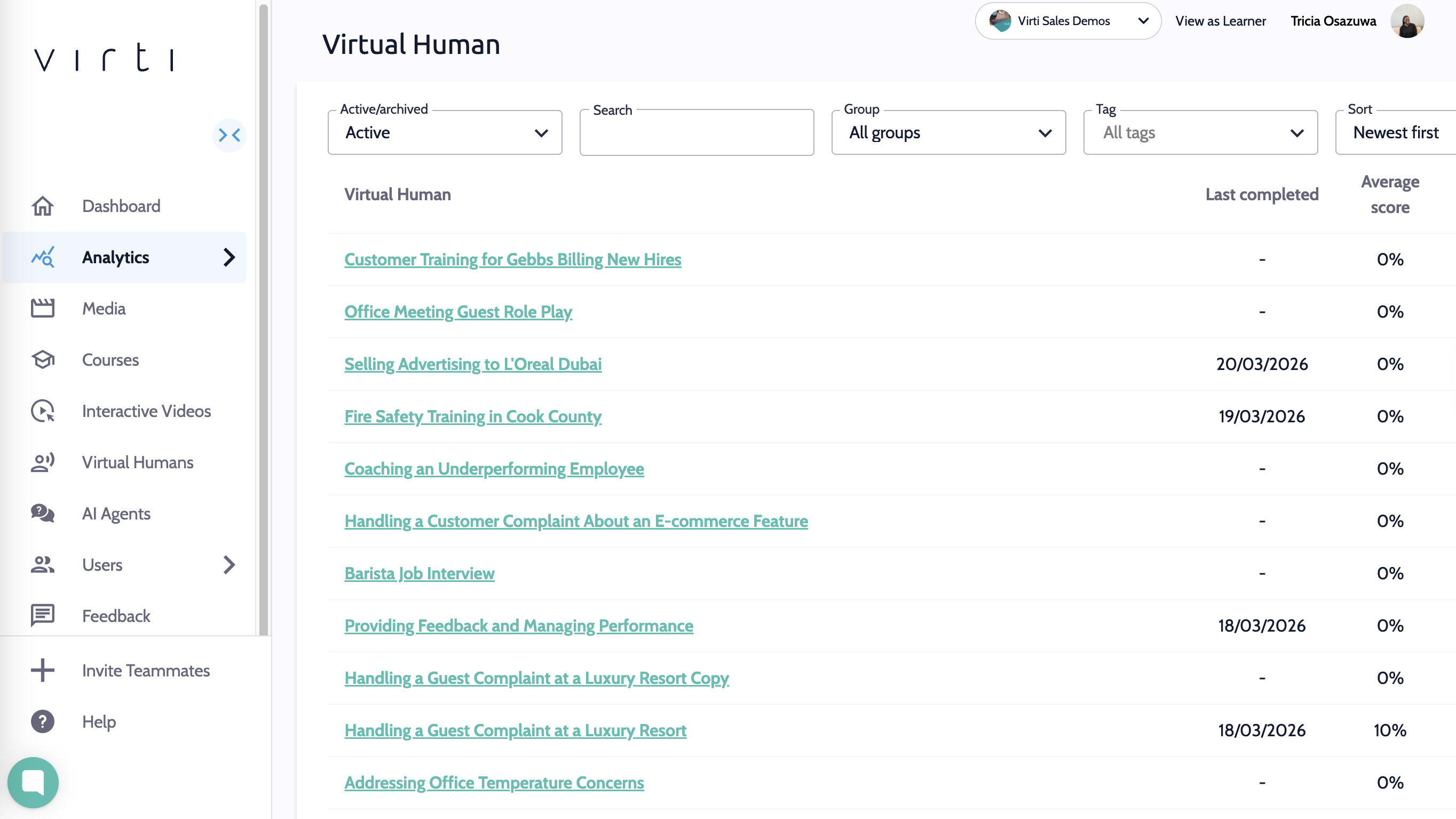
Task: Click the Courses graduation cap icon
Action: pos(42,359)
